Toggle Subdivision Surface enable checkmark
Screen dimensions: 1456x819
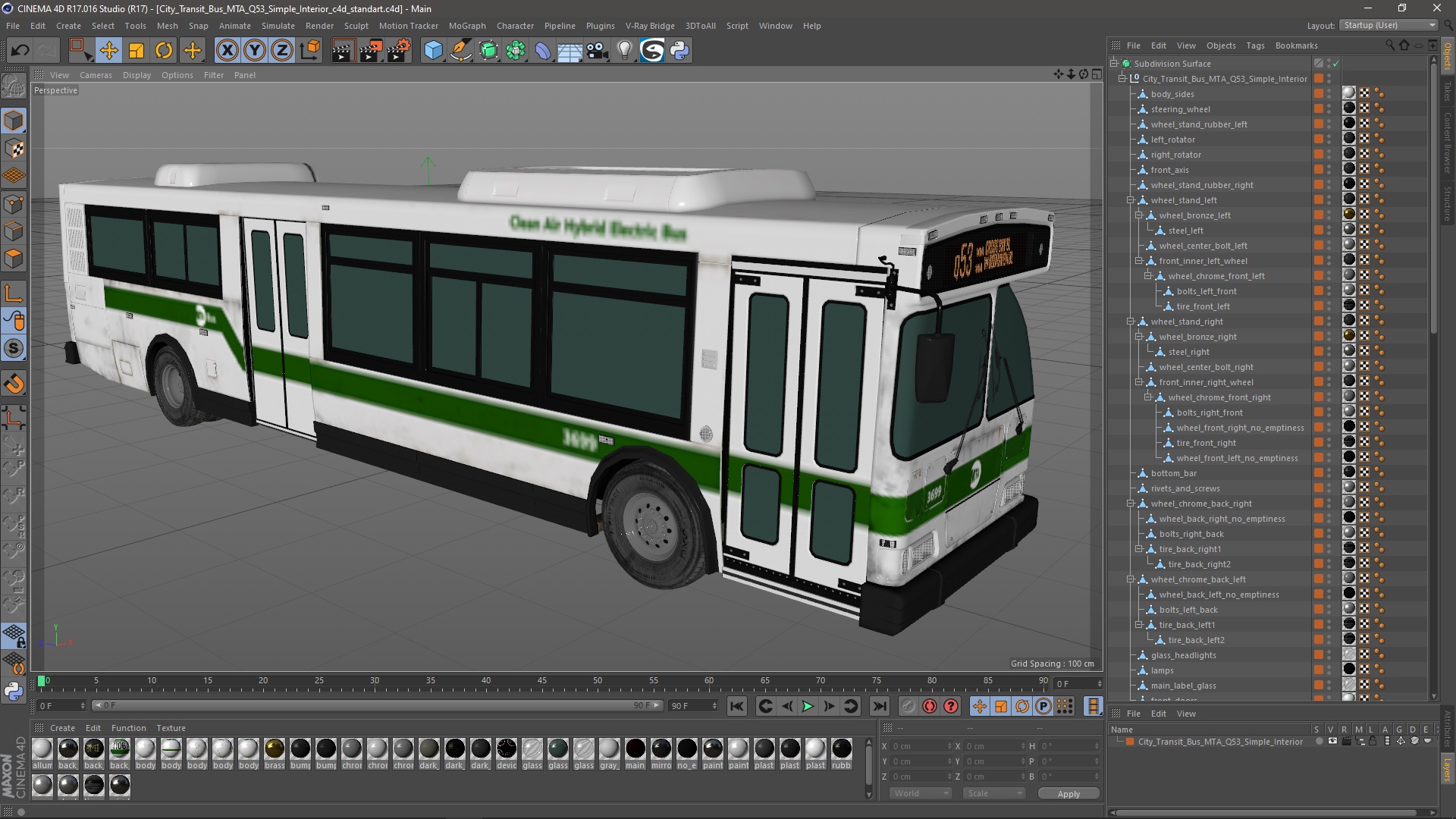(1335, 64)
